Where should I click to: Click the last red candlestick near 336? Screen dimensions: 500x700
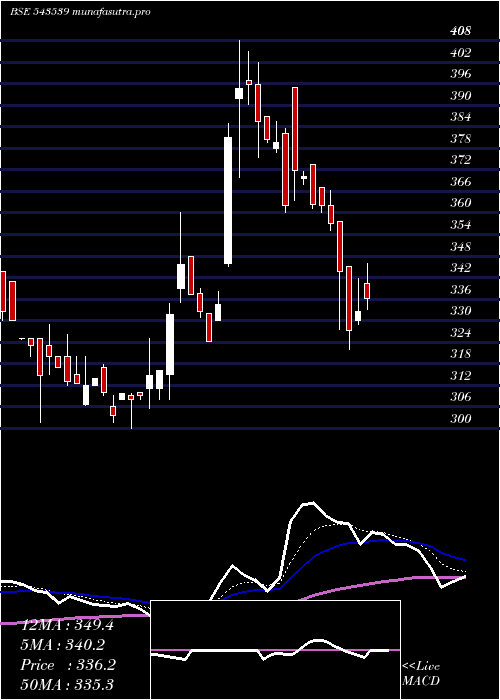[367, 291]
